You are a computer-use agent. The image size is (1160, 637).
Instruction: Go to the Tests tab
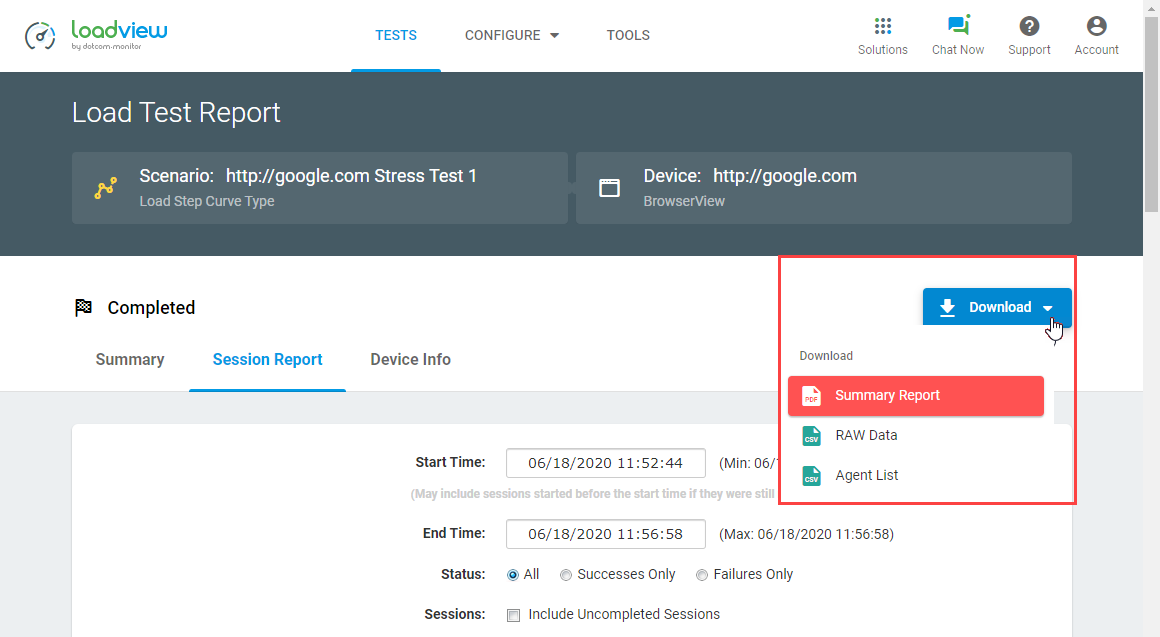pyautogui.click(x=396, y=36)
